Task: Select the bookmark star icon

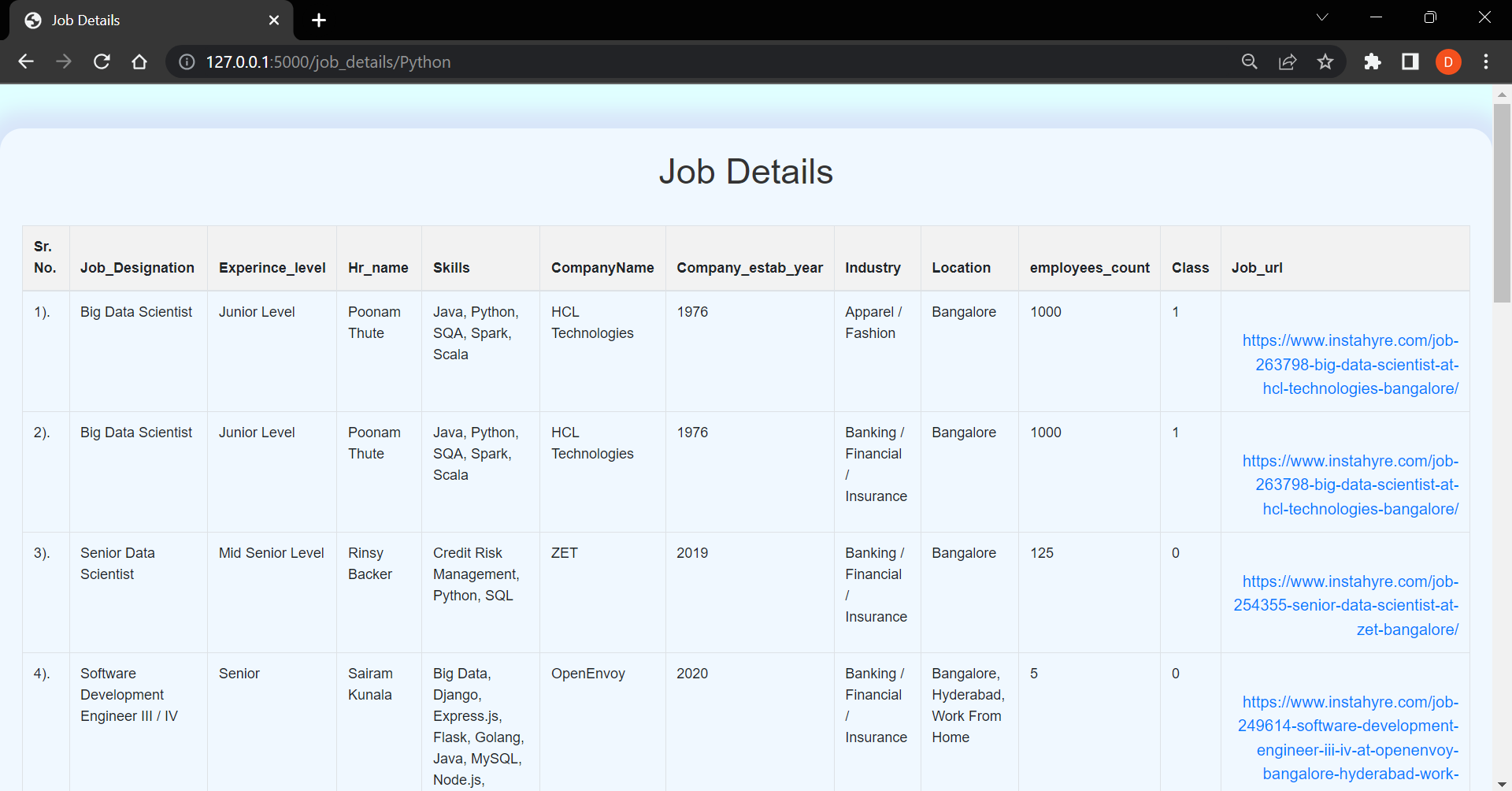Action: point(1325,61)
